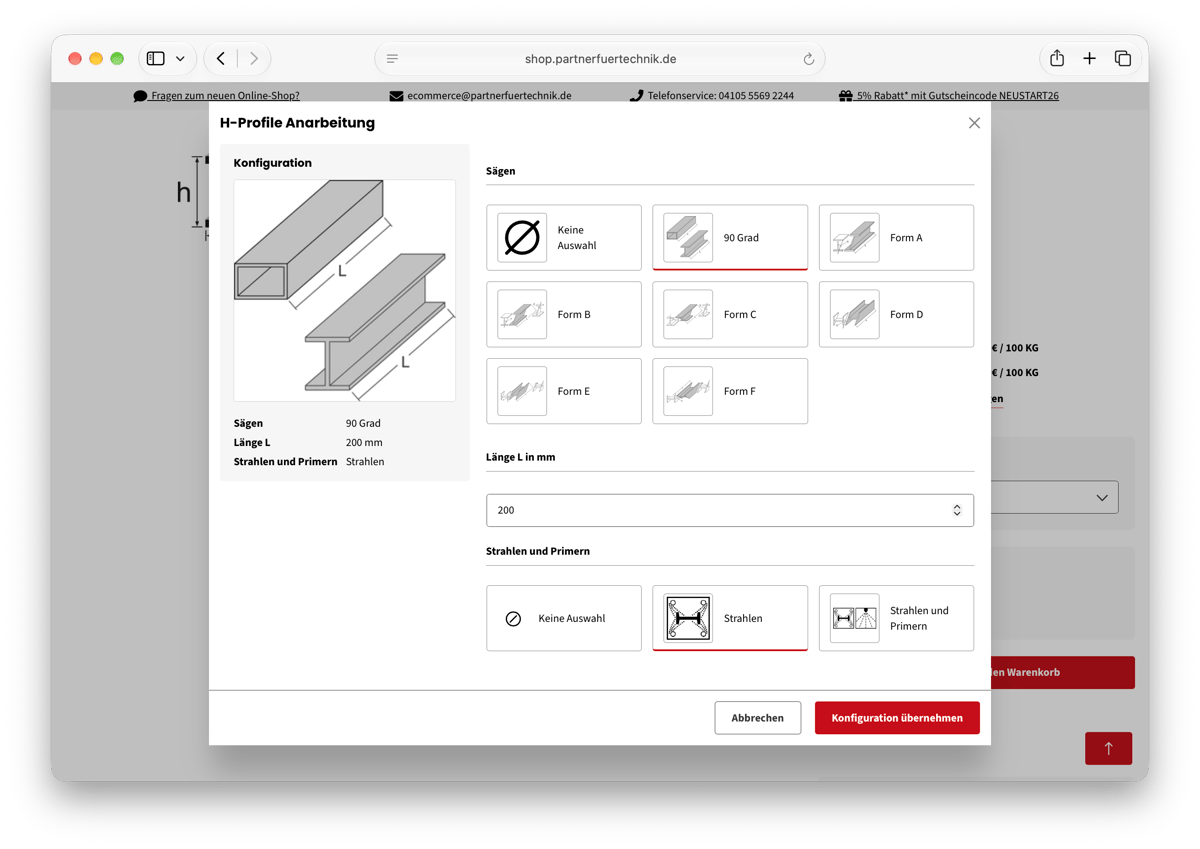The height and width of the screenshot is (849, 1200).
Task: Click the gift icon beside Rabatt
Action: click(846, 96)
